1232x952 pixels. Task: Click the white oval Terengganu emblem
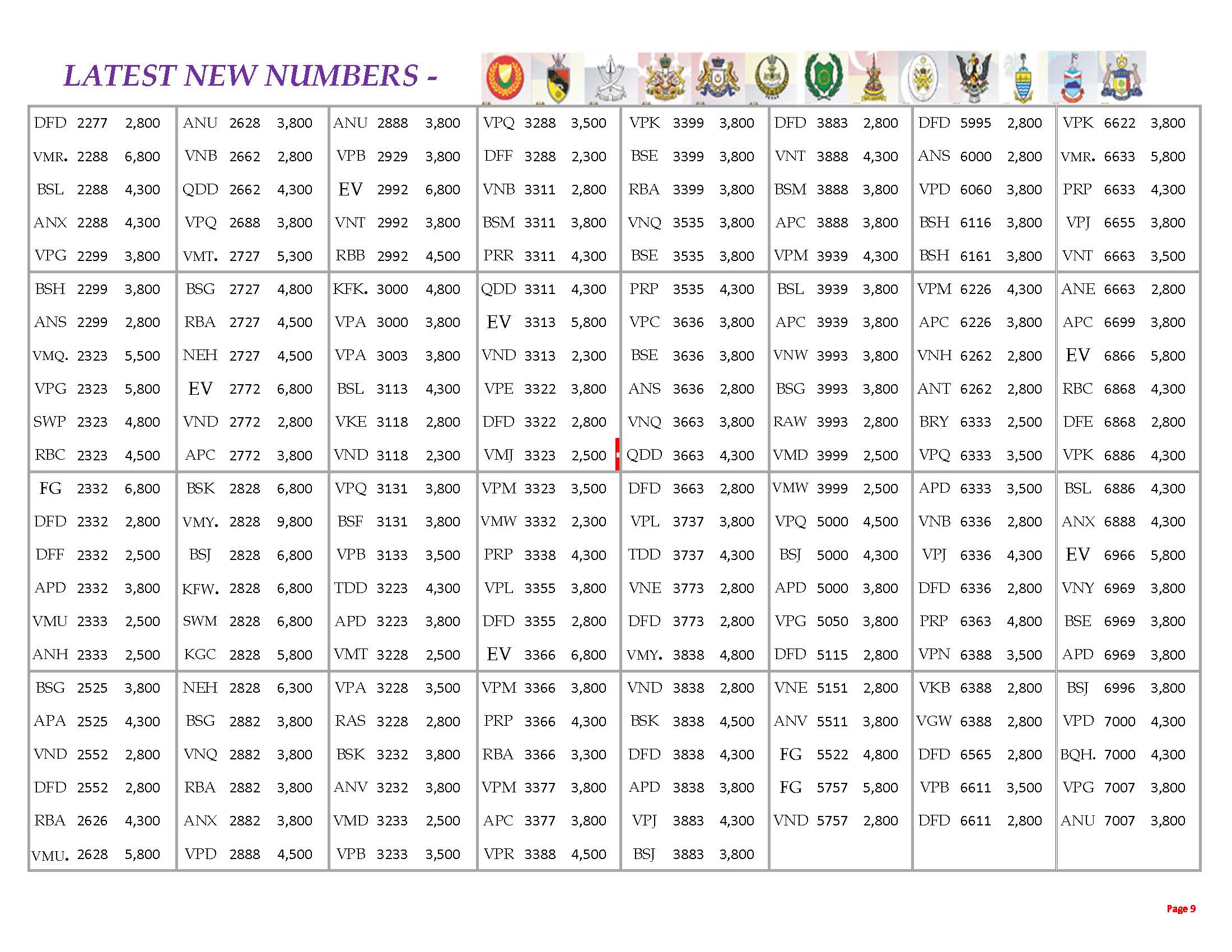coord(923,78)
